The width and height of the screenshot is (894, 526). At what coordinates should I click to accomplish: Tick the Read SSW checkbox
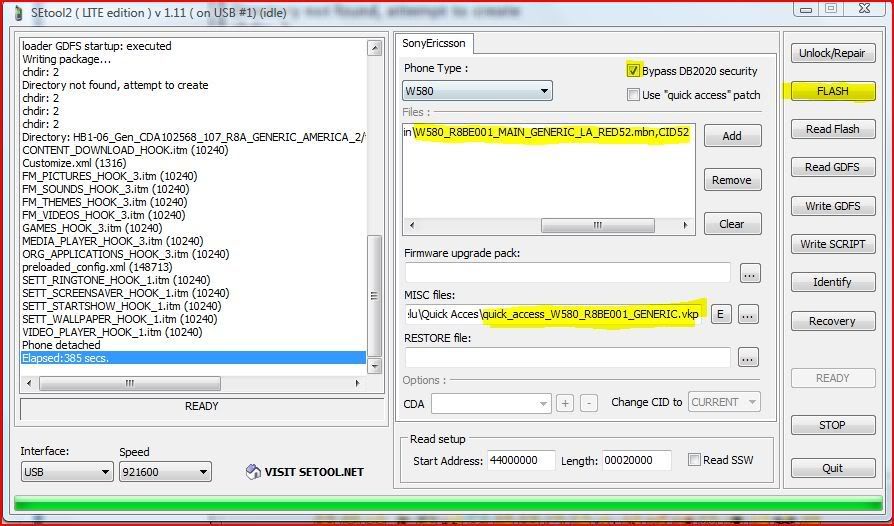point(694,460)
